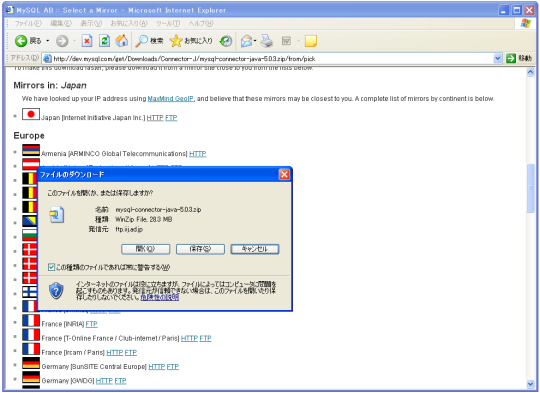Click the IE icon in title bar

[x=10, y=10]
